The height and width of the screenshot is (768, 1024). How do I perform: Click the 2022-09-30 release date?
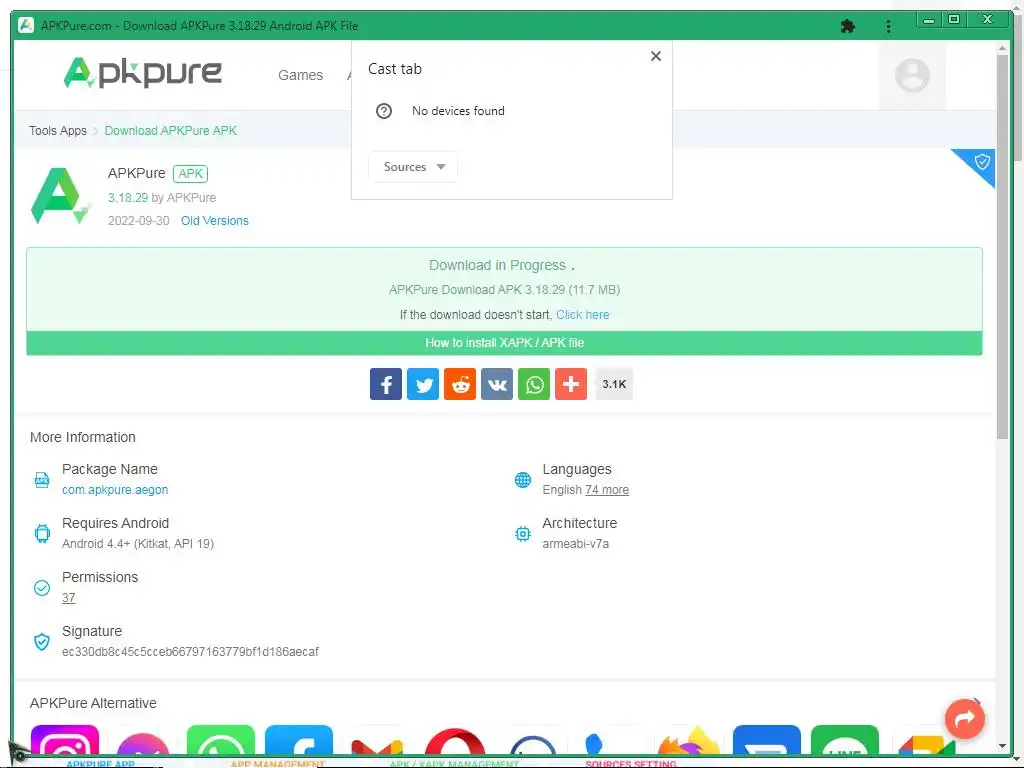[x=138, y=221]
